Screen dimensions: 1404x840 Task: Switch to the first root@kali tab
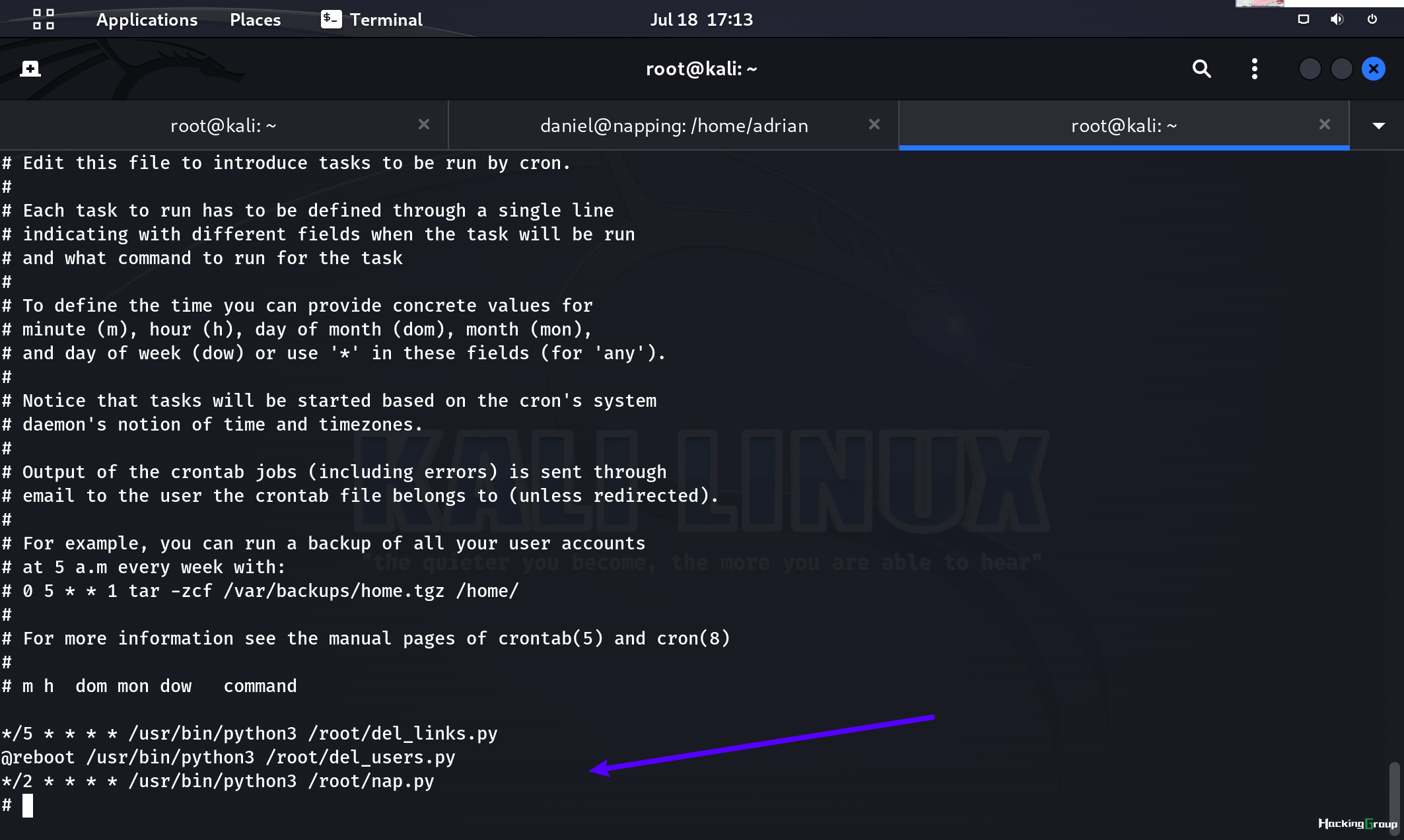pos(224,125)
